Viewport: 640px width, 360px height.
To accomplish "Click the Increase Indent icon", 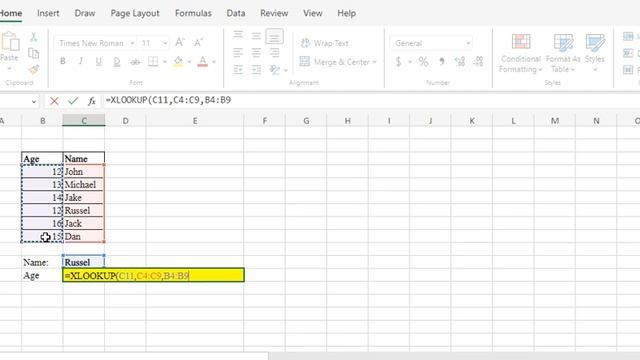I will [x=256, y=70].
